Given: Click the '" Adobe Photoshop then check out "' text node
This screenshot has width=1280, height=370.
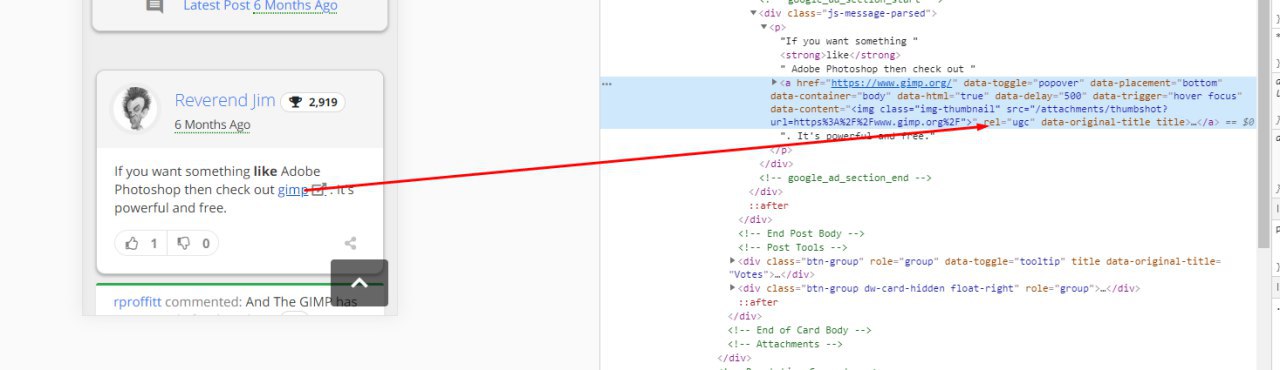Looking at the screenshot, I should click(878, 69).
